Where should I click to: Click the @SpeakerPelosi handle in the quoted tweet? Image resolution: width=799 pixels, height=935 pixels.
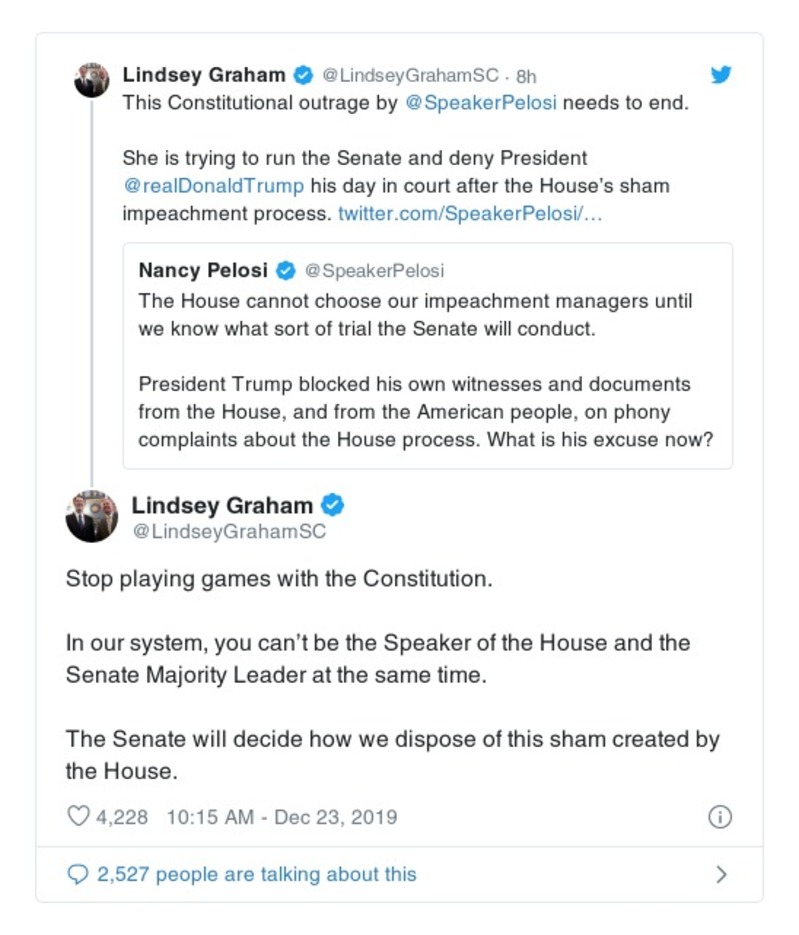click(374, 271)
